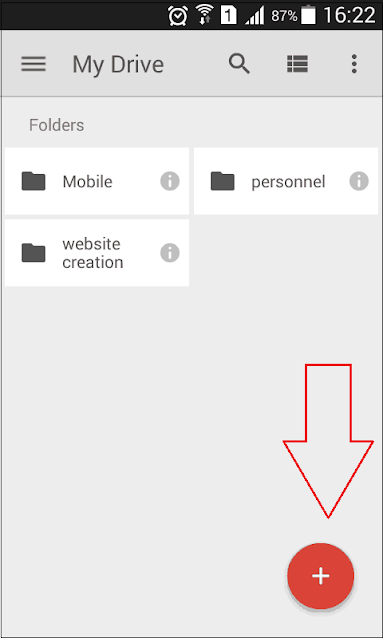Click the personnel folder icon
The width and height of the screenshot is (383, 638).
point(223,181)
